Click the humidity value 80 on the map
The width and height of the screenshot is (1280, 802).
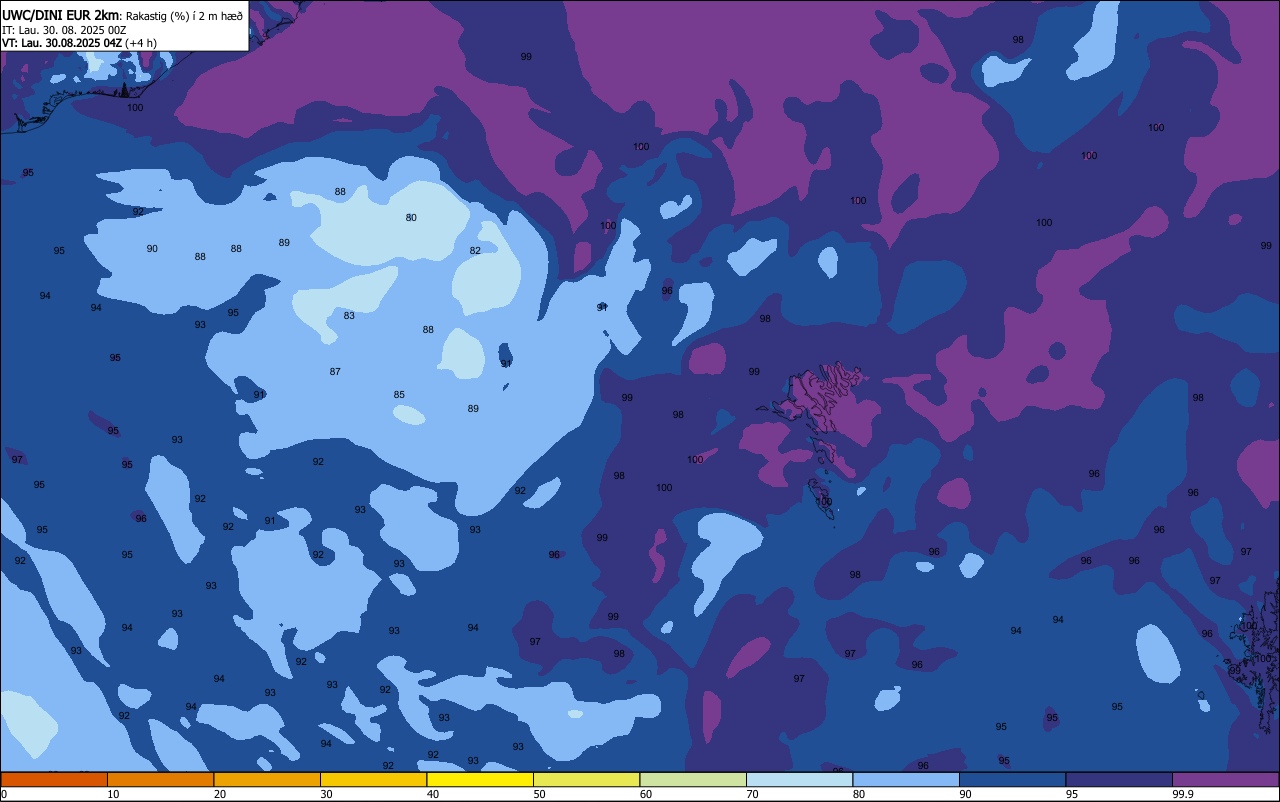[411, 217]
